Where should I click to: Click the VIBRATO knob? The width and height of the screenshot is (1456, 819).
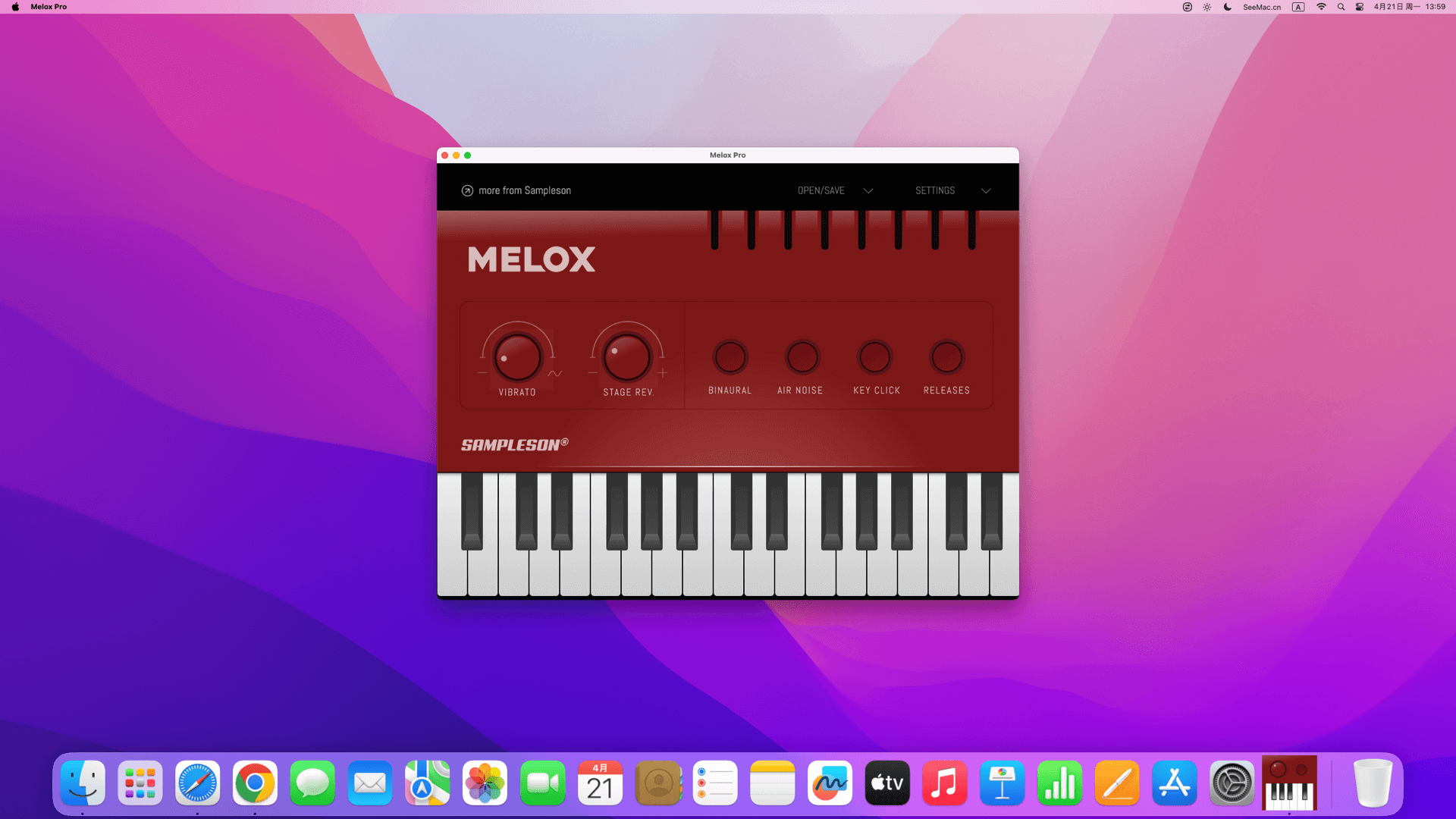tap(518, 357)
